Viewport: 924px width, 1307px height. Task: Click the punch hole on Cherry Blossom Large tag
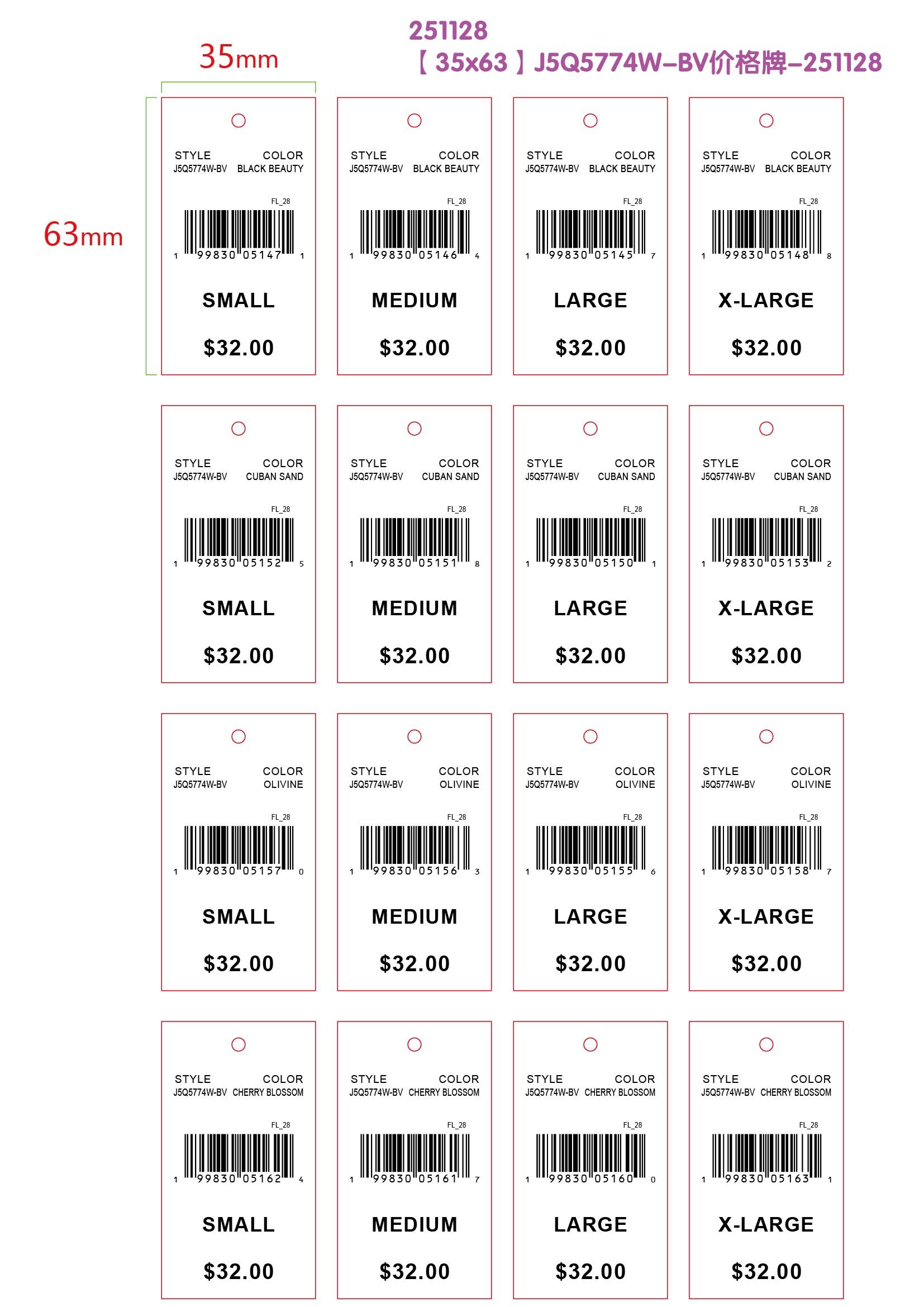point(590,1044)
